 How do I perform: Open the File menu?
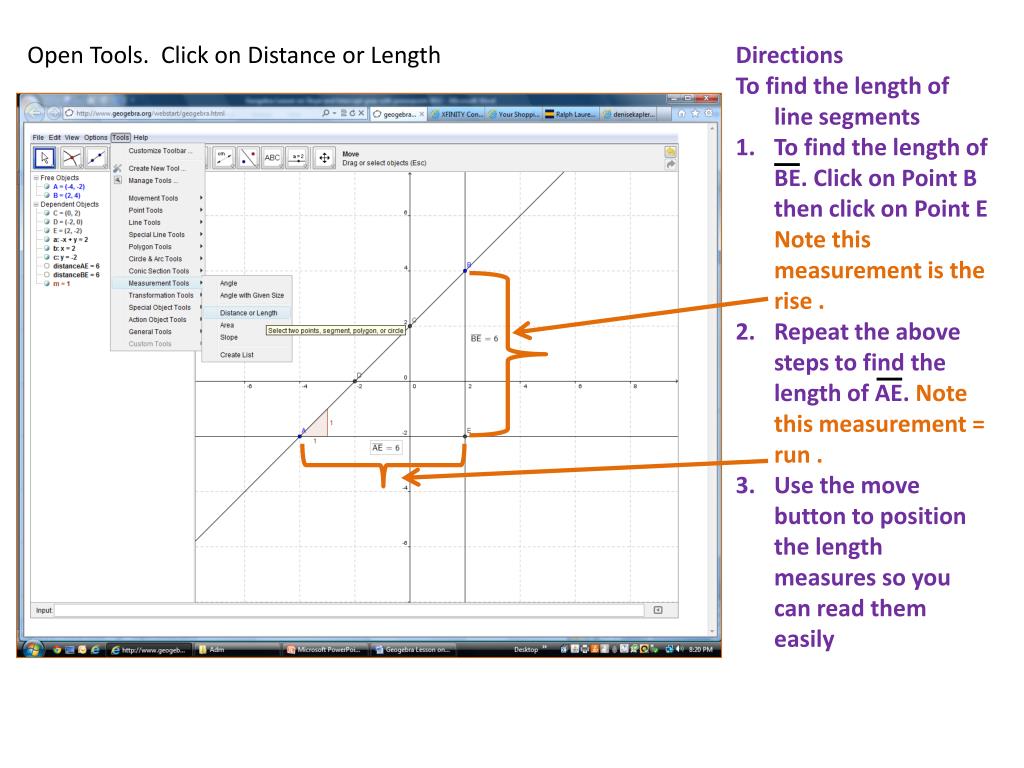[x=38, y=138]
